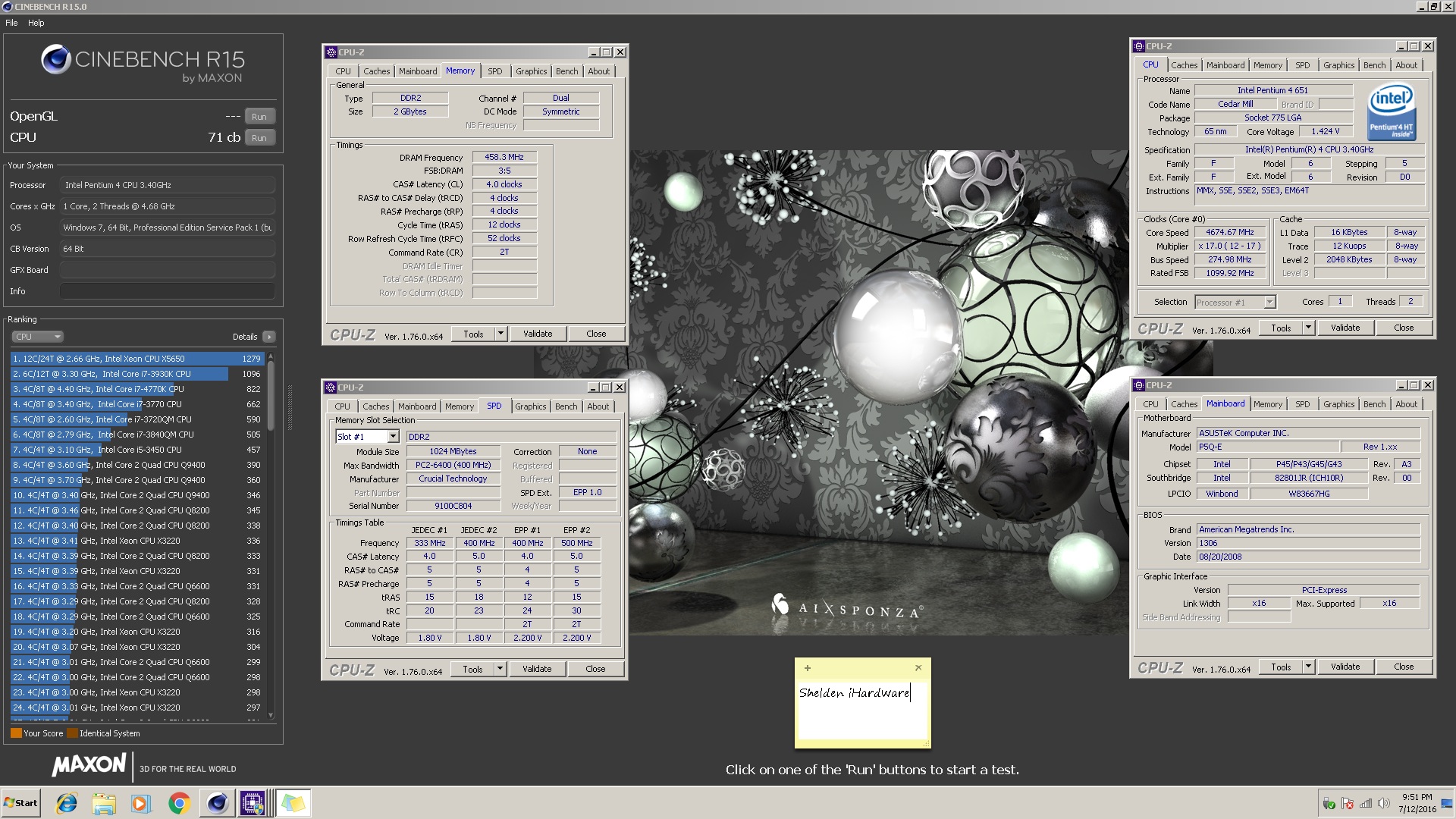Launch Windows Media Player from the taskbar
The image size is (1456, 819).
(x=141, y=803)
